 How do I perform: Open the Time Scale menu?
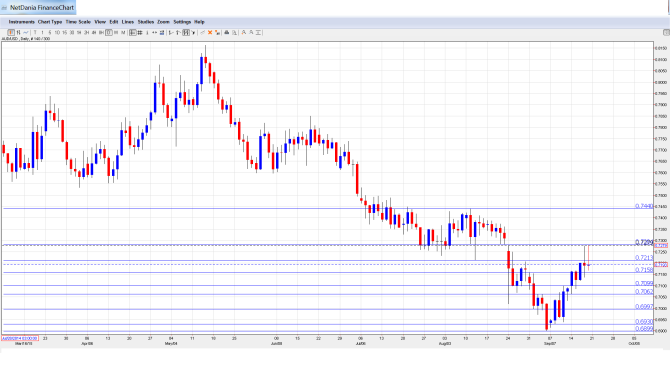(78, 22)
